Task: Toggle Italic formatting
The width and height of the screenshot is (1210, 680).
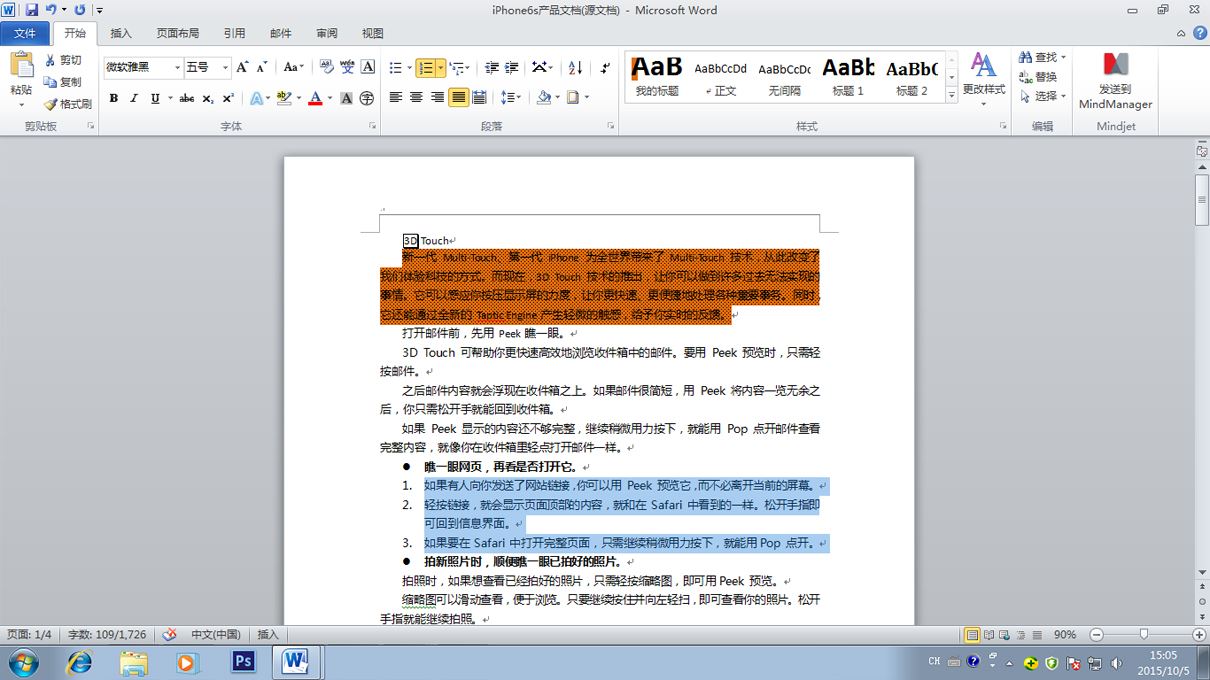Action: point(134,98)
